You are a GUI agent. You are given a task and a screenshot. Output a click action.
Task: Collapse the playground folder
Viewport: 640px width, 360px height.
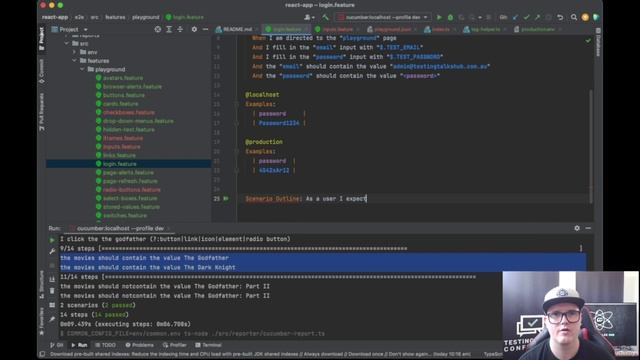coord(82,69)
